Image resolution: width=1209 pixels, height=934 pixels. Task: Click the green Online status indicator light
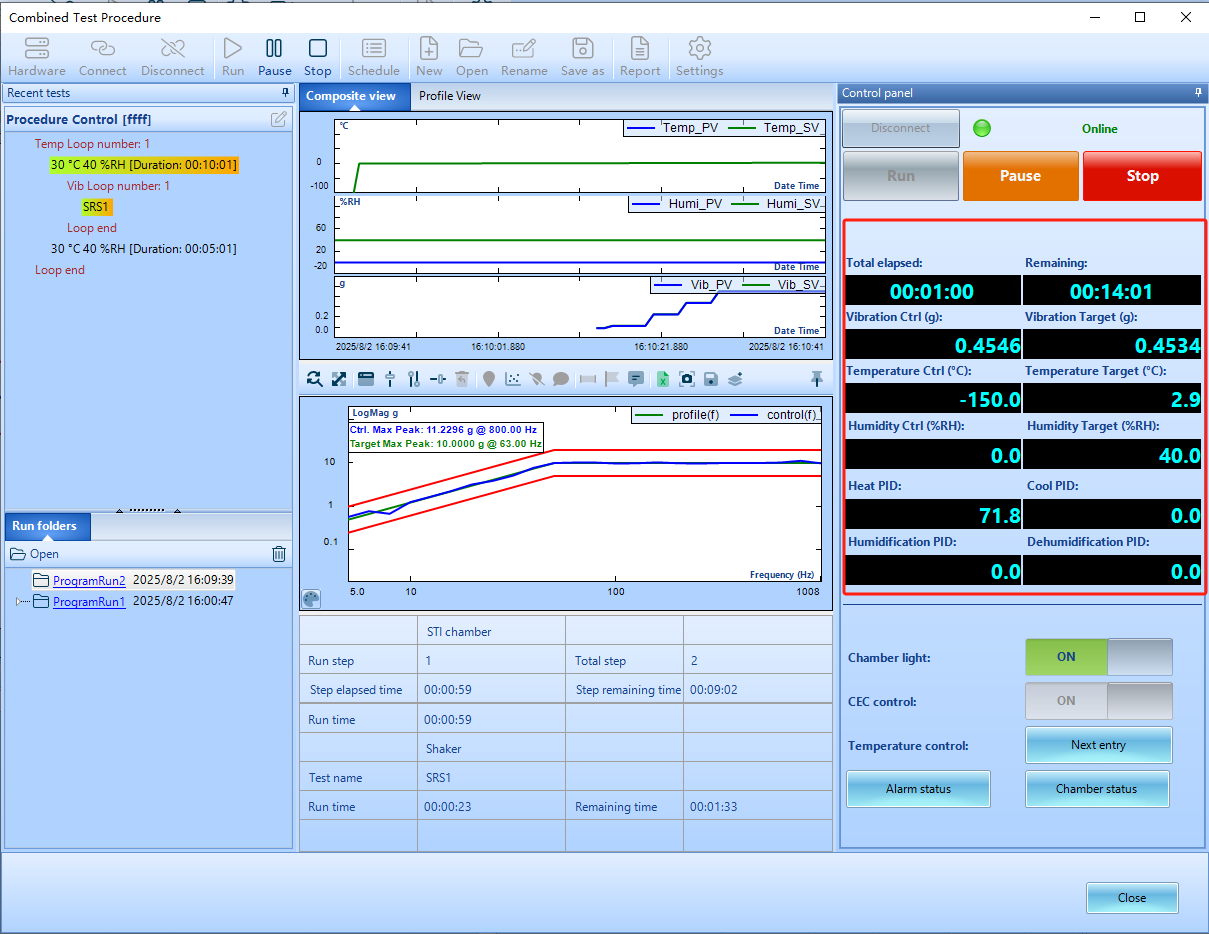point(982,128)
